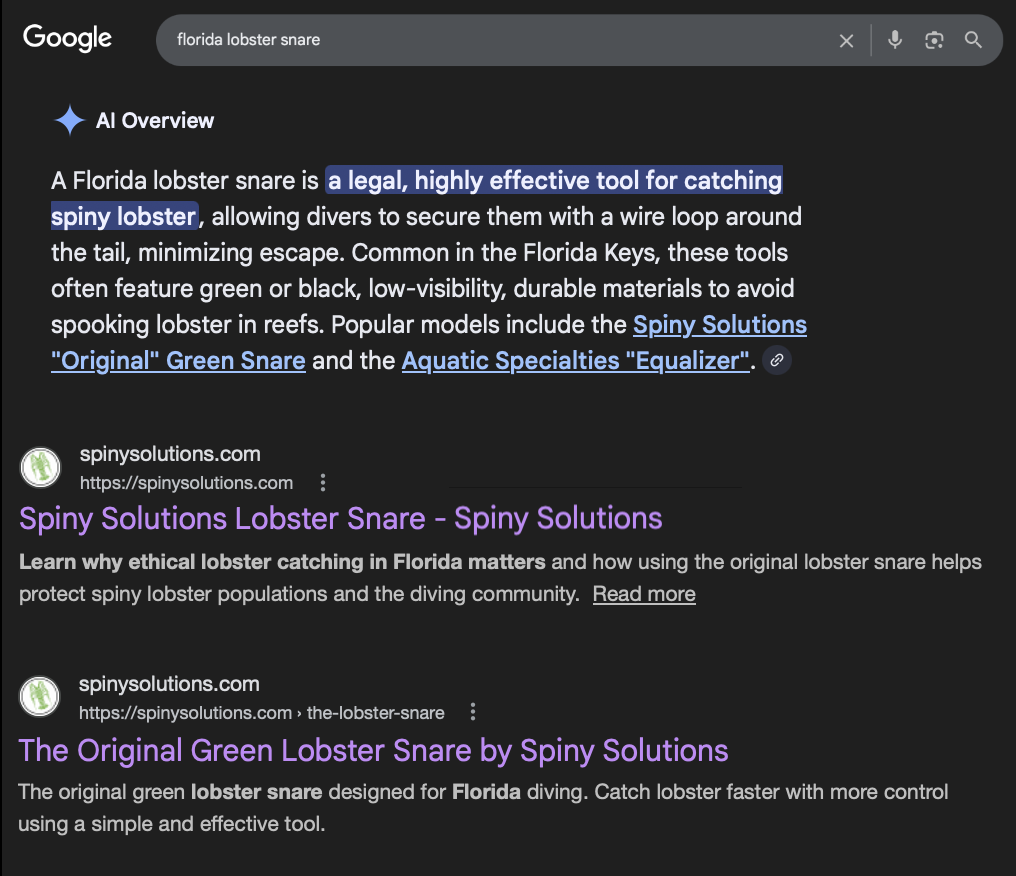1016x876 pixels.
Task: Open three-dot menu beside the-lobster-snare URL
Action: [x=473, y=713]
